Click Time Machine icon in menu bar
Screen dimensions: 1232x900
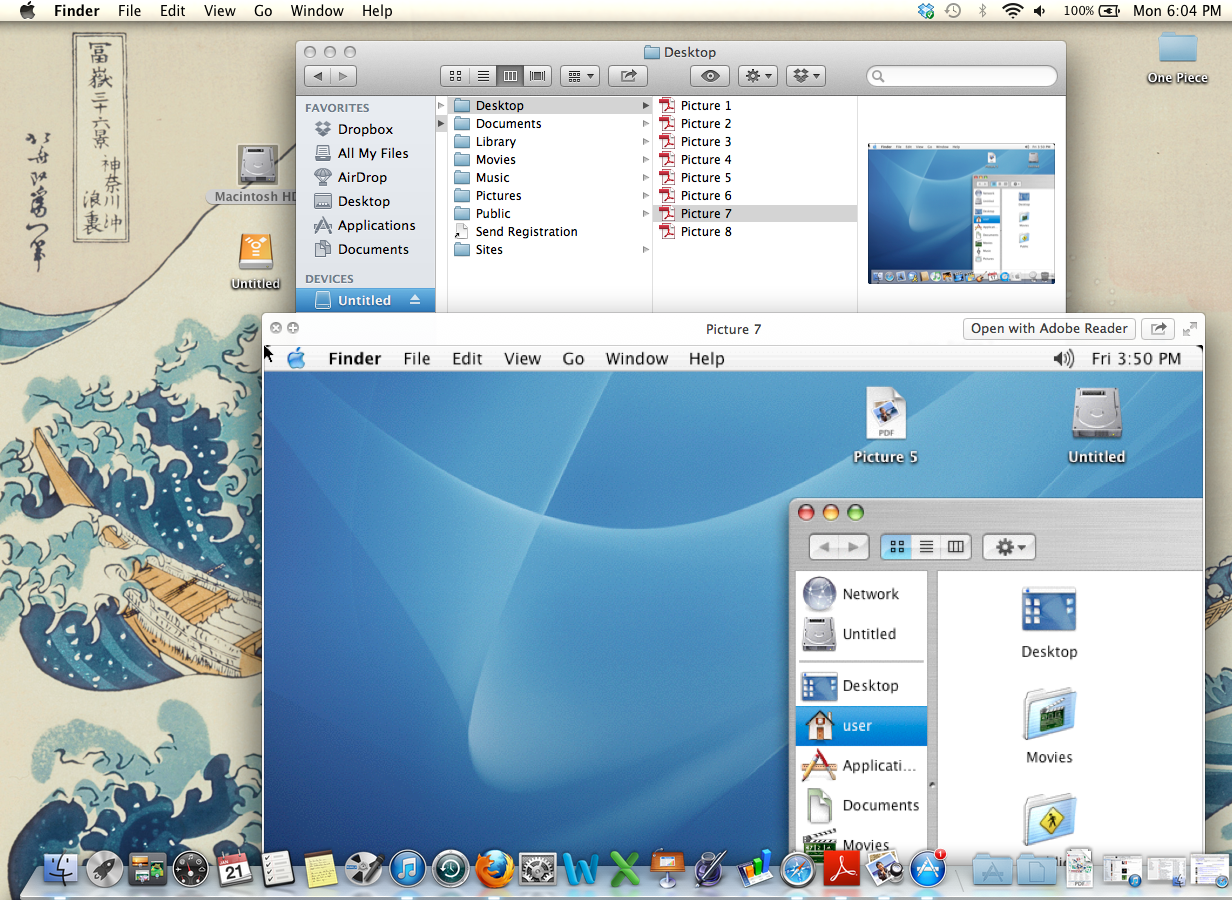pyautogui.click(x=953, y=11)
